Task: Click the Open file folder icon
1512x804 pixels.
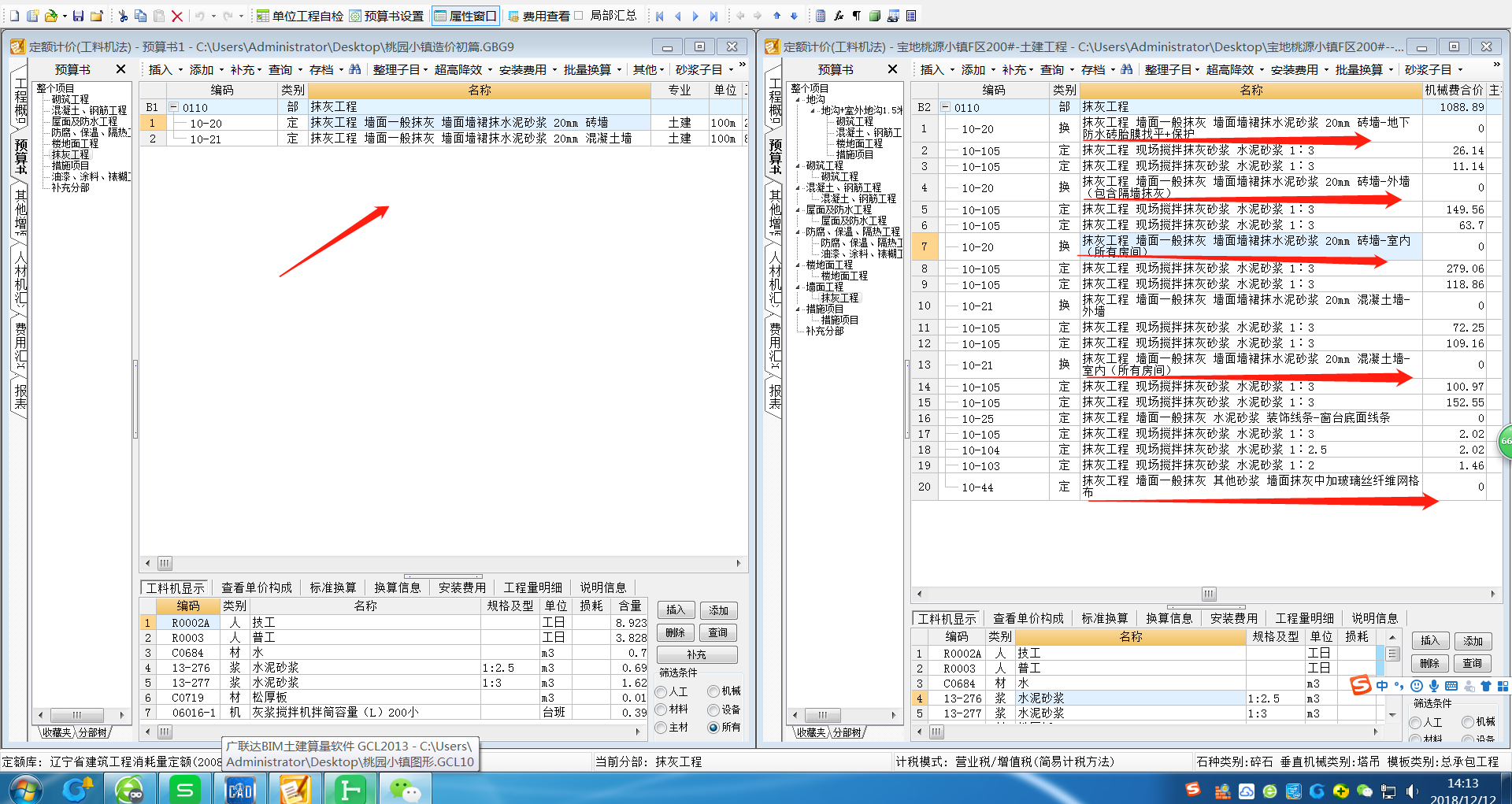Action: coord(51,16)
